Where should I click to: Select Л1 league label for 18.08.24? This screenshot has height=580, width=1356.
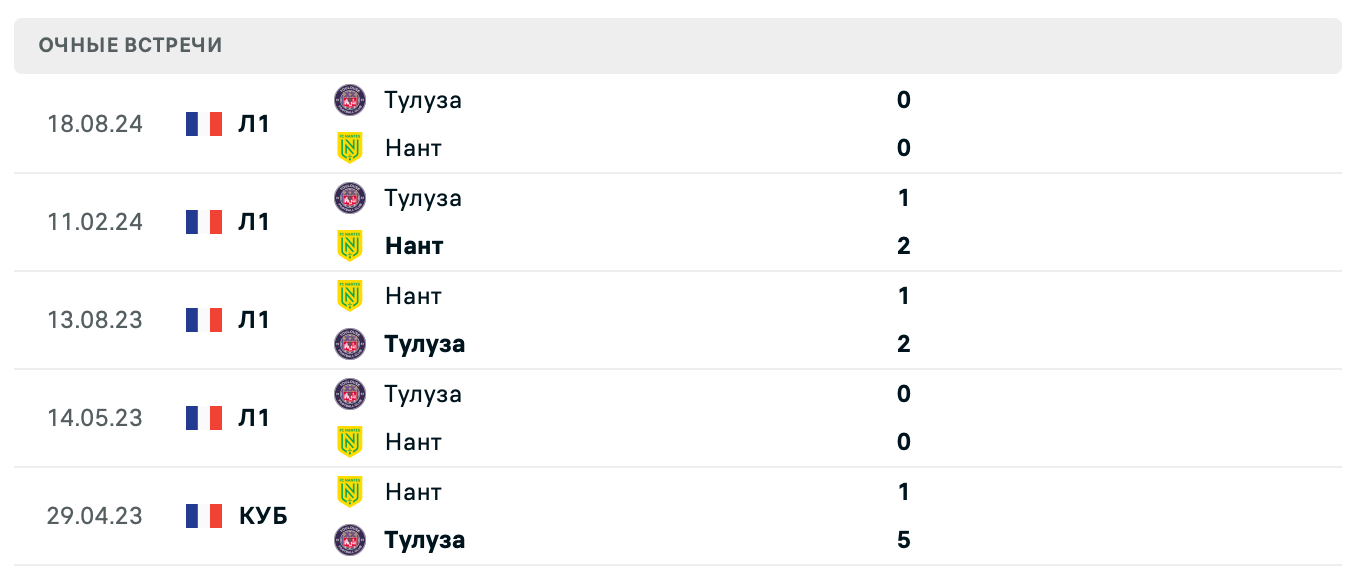pyautogui.click(x=254, y=124)
